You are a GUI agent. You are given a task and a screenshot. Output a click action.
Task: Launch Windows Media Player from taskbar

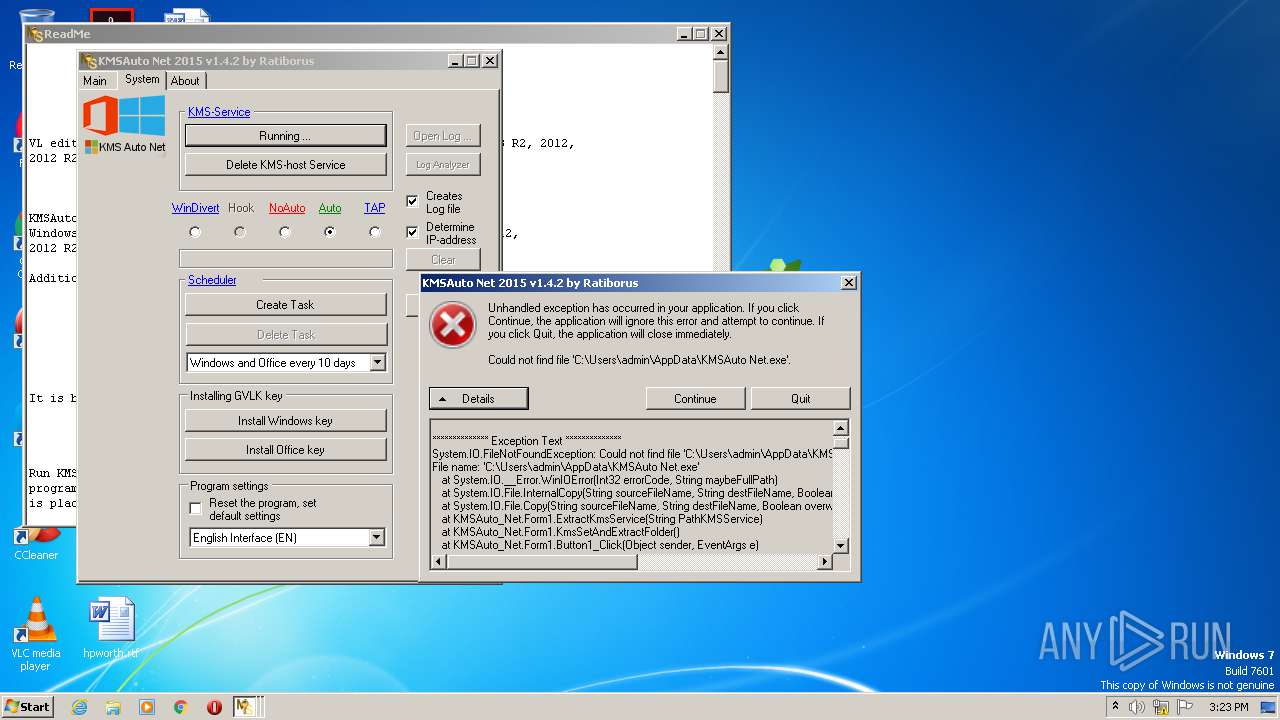[x=147, y=707]
